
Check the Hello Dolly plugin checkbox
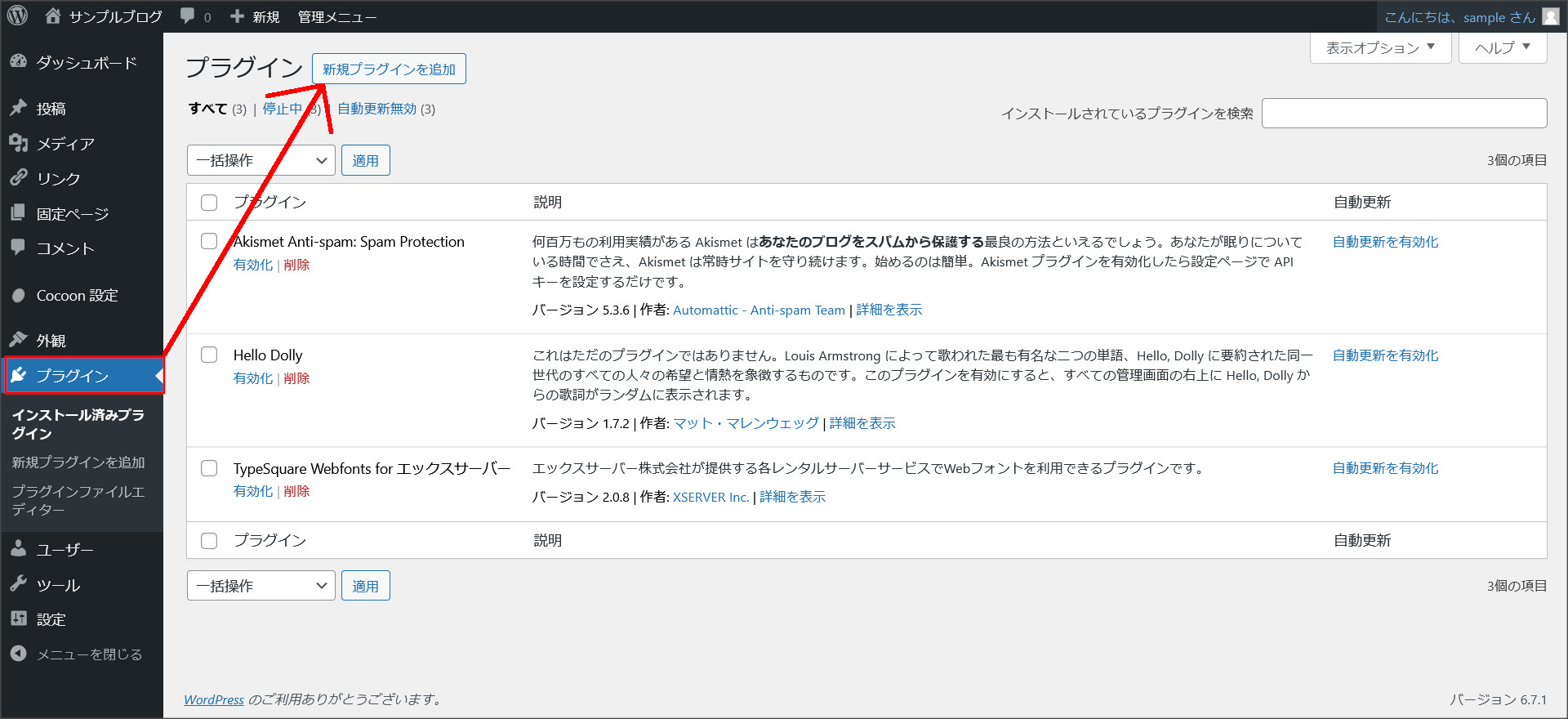point(209,355)
